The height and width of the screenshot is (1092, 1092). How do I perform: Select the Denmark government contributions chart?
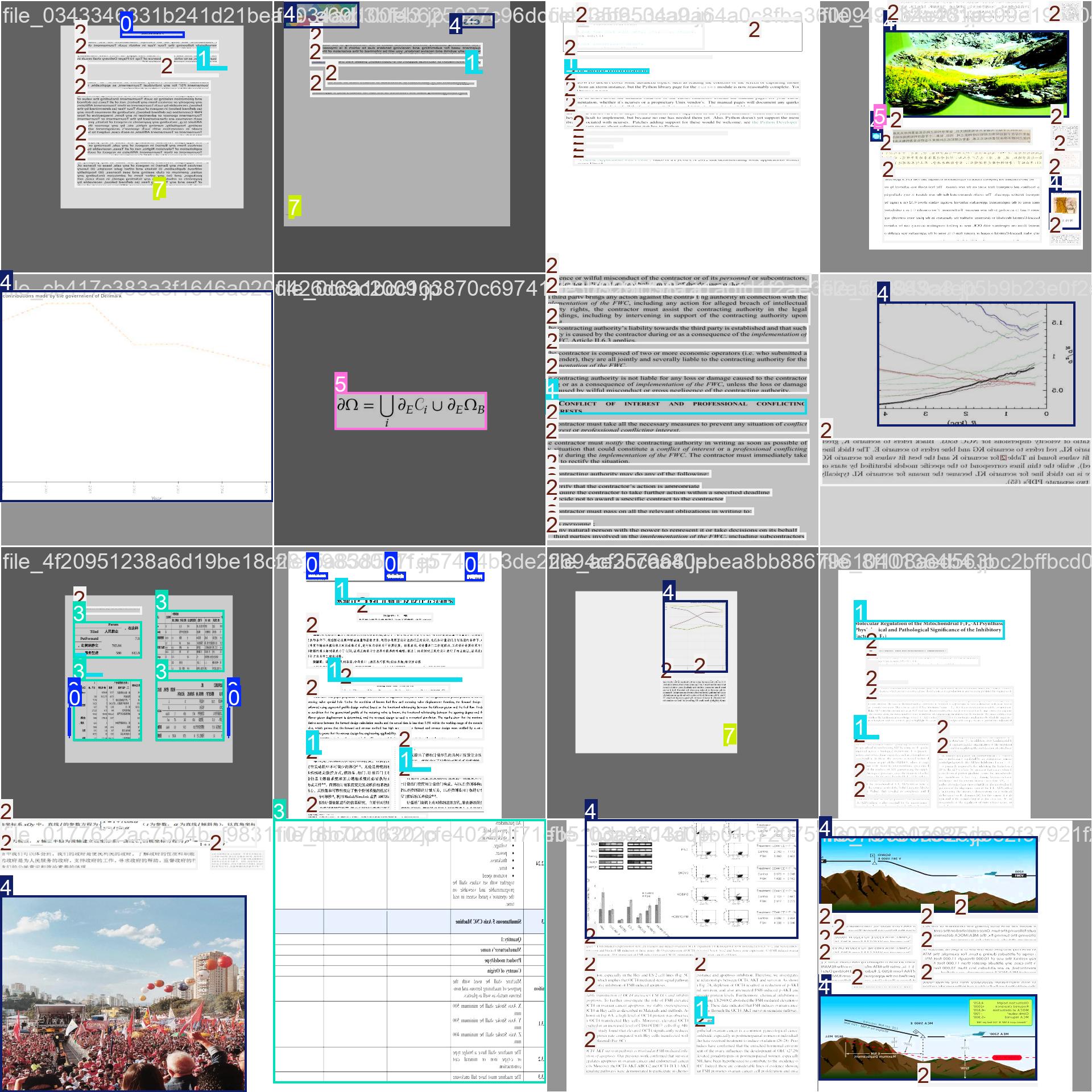136,395
